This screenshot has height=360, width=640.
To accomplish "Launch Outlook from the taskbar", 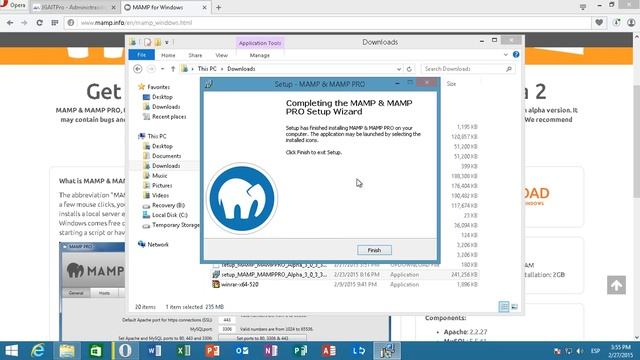I will 242,351.
